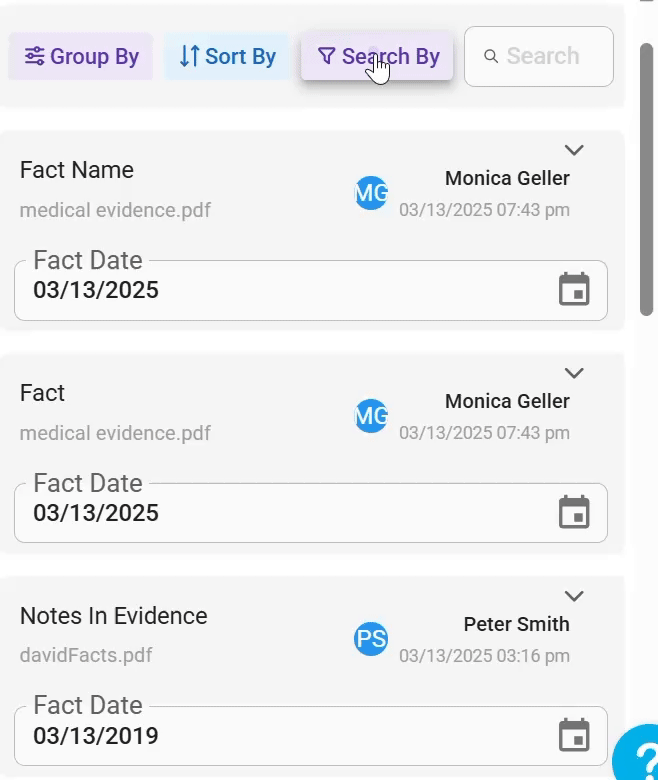Focus the Search text field
Screen dimensions: 658x780
coord(539,56)
